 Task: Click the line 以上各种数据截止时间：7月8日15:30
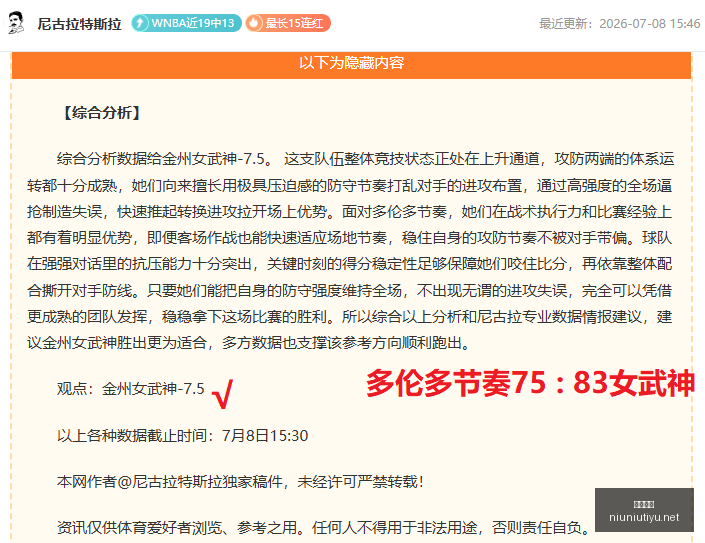click(183, 436)
